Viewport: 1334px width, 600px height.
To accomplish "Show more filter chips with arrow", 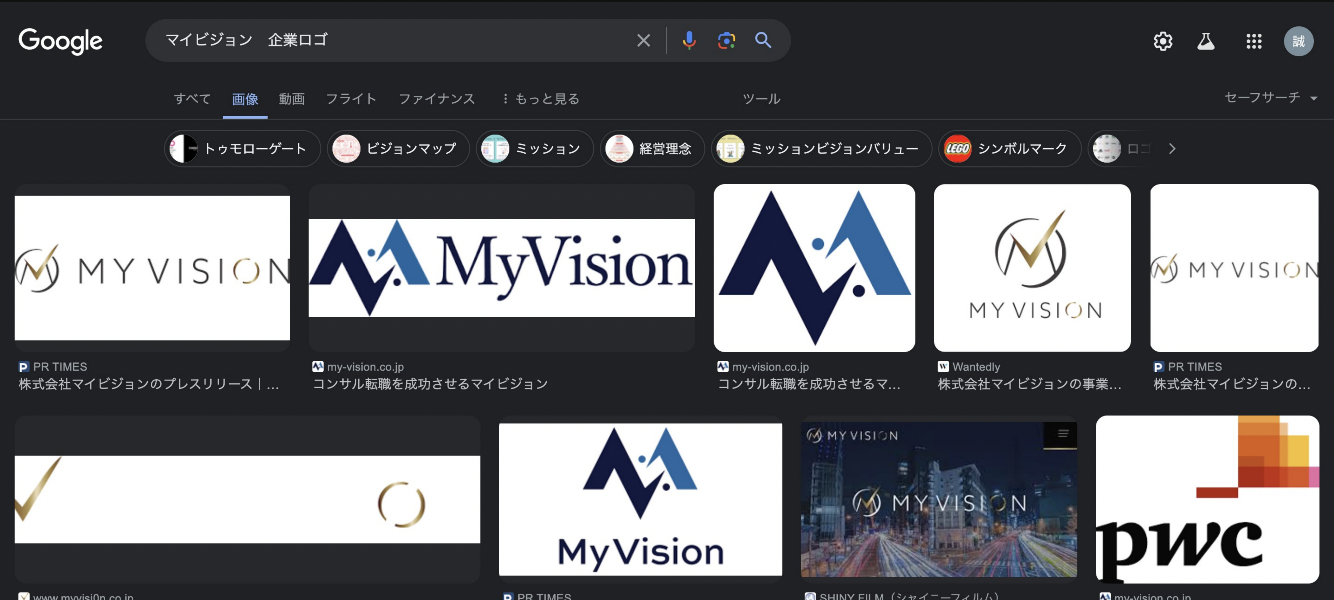I will tap(1172, 149).
